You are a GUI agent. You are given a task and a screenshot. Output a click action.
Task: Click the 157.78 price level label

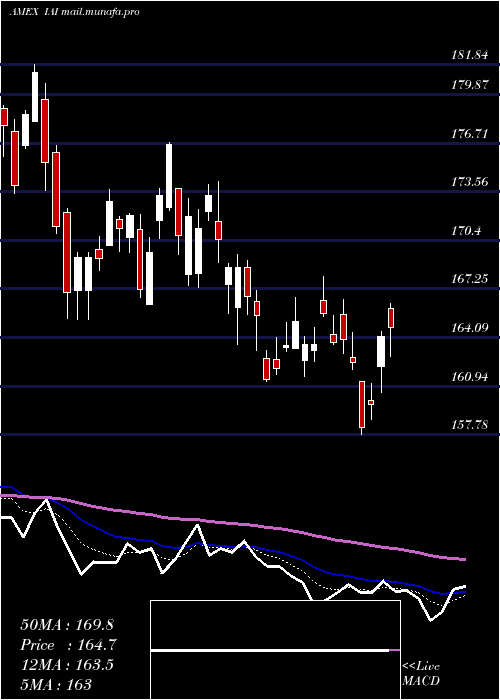click(470, 425)
